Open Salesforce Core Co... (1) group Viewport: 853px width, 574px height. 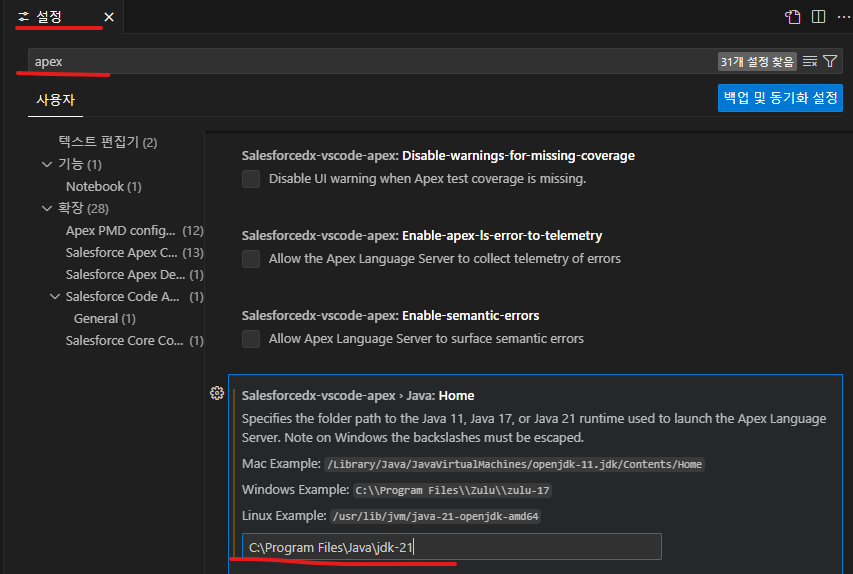click(x=134, y=341)
